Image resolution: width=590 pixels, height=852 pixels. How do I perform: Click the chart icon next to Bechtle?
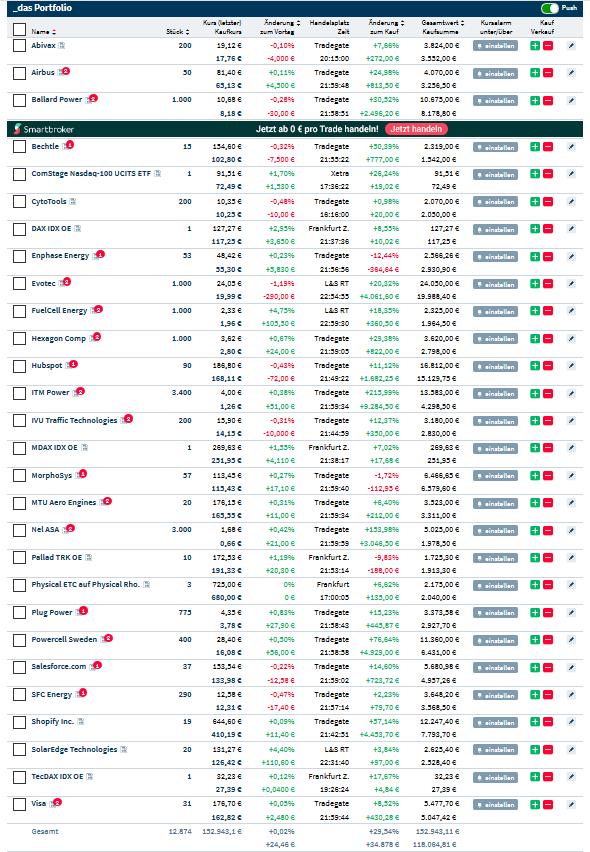(63, 146)
